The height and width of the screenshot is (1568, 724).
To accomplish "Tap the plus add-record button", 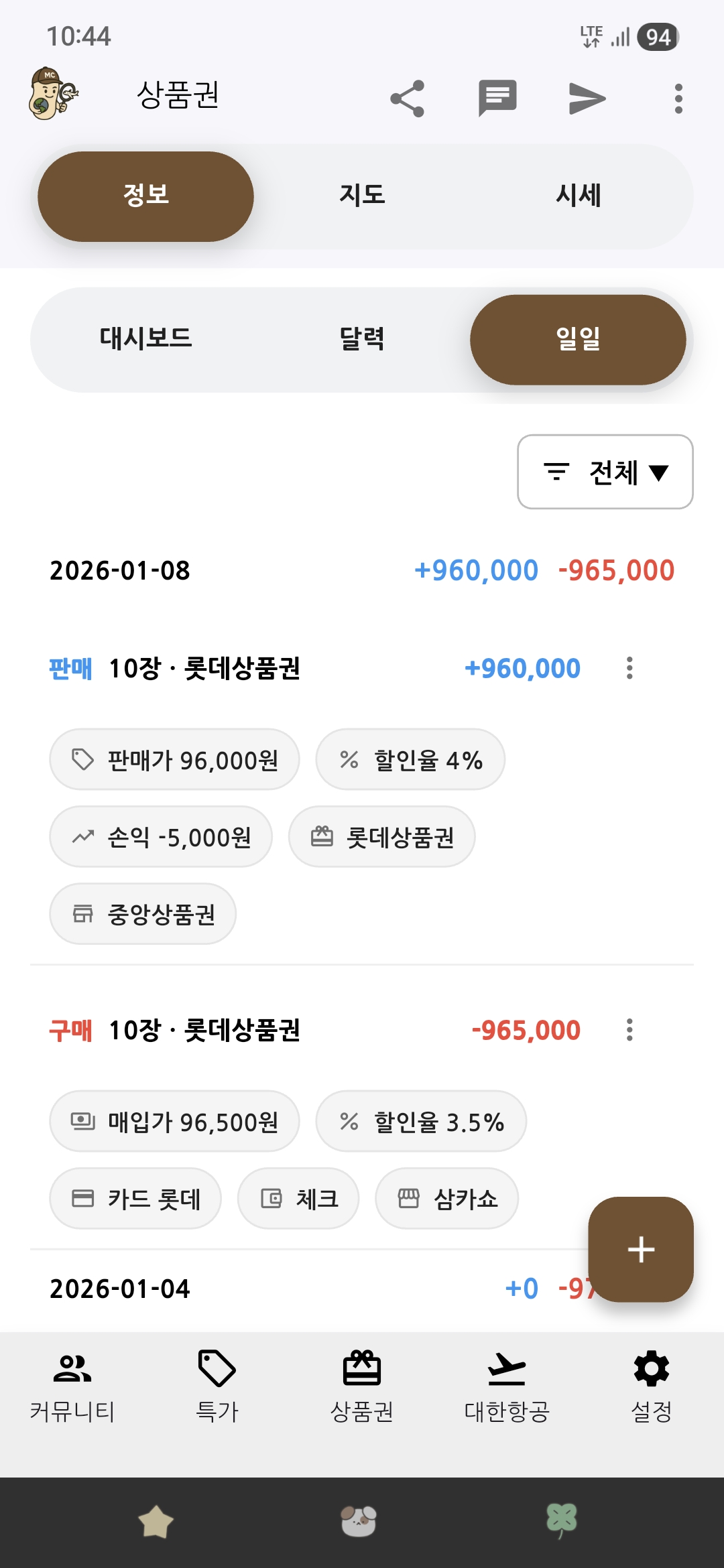I will [641, 1249].
